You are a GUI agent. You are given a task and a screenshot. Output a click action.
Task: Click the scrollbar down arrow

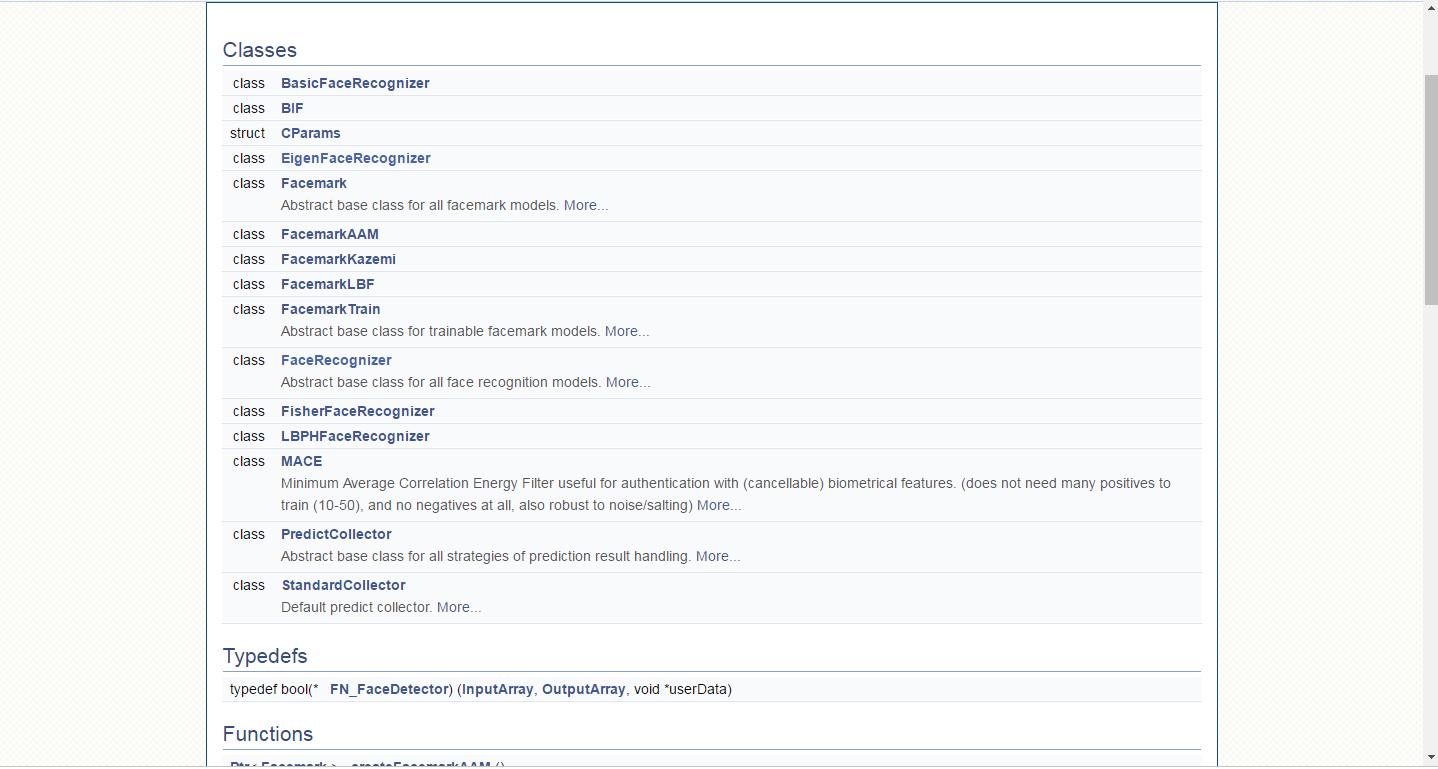point(1430,758)
